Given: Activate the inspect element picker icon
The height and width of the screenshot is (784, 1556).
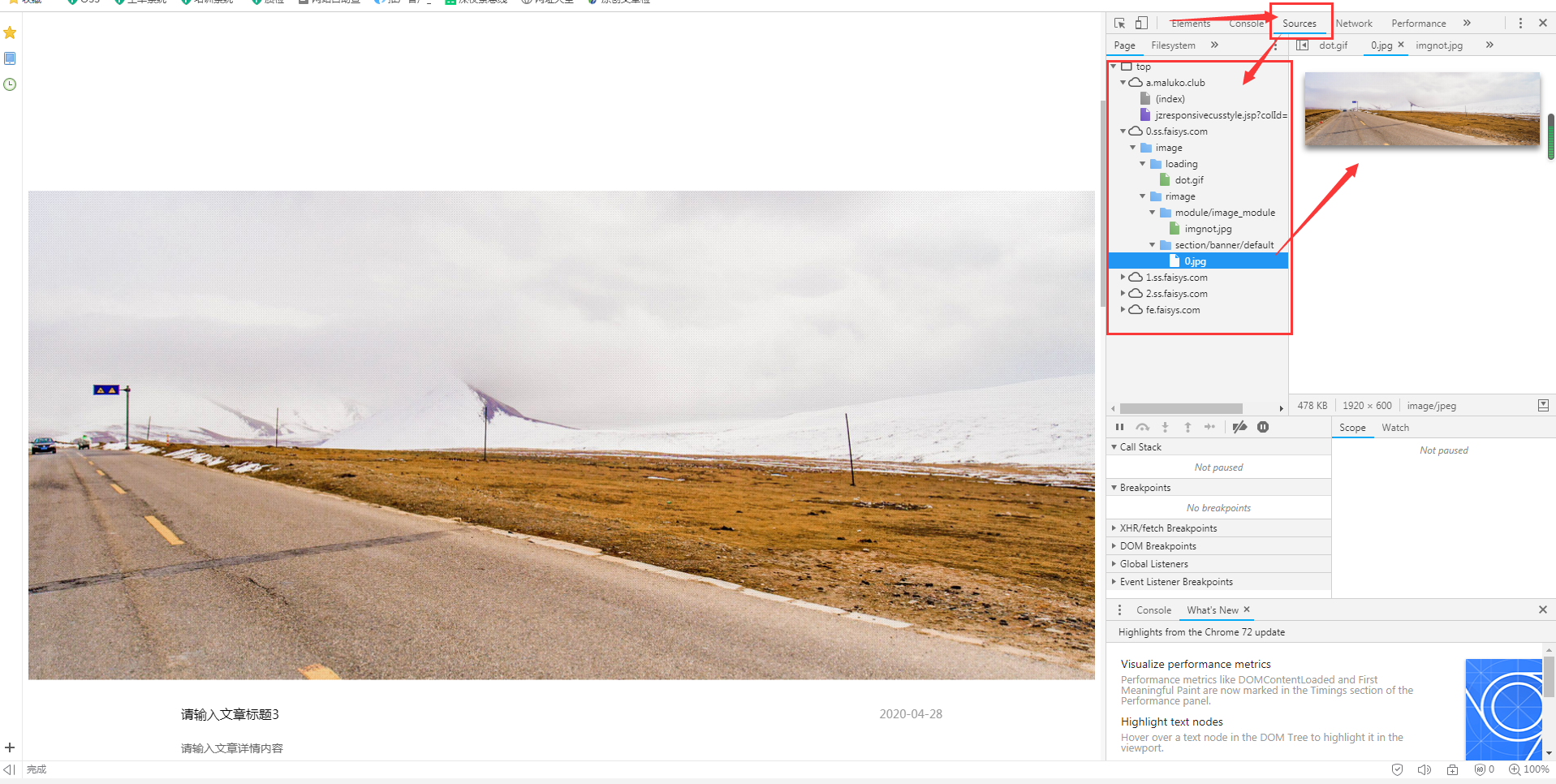Looking at the screenshot, I should click(x=1119, y=24).
